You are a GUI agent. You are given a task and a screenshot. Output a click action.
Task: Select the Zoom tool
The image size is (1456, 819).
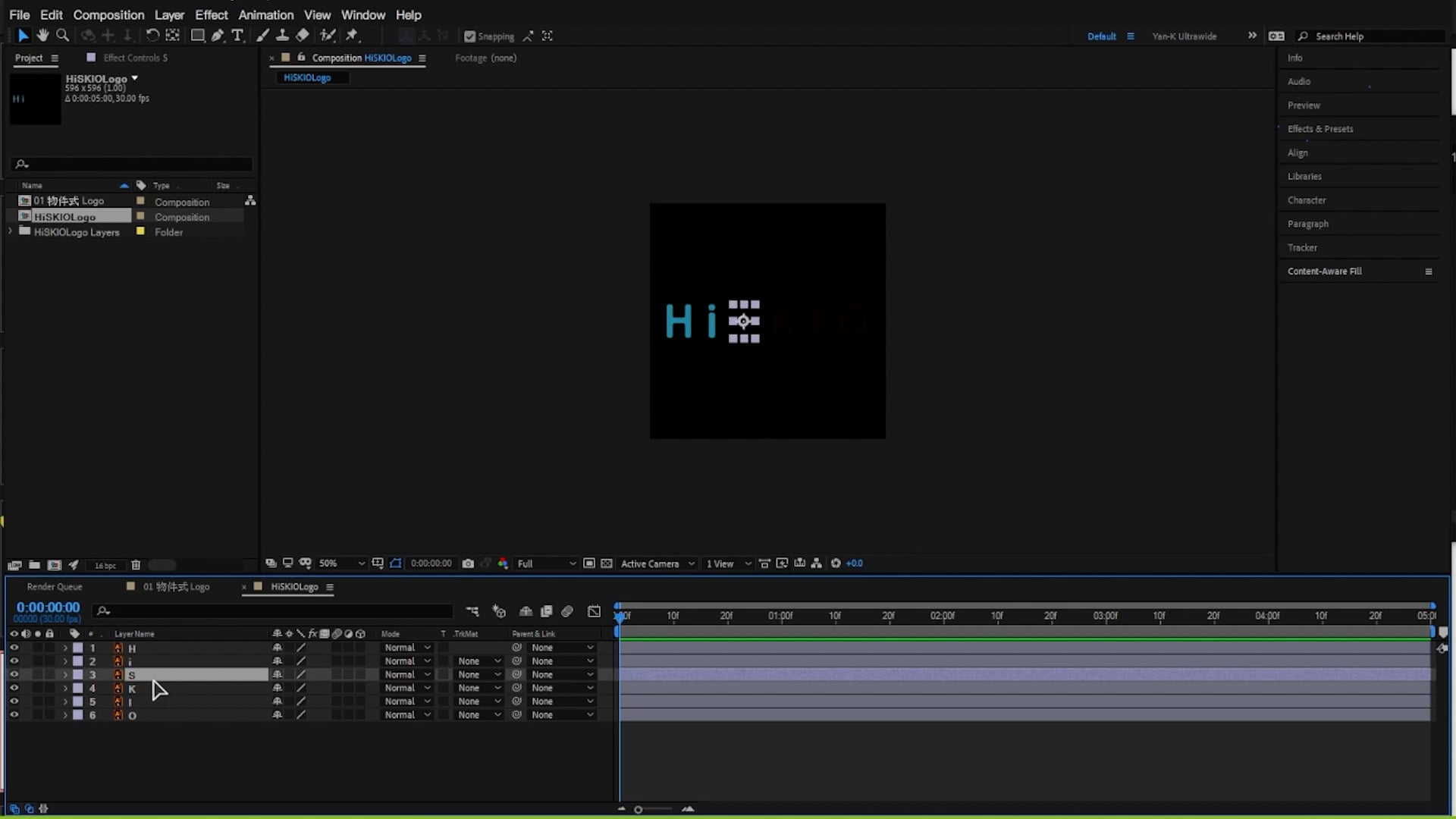pos(63,36)
